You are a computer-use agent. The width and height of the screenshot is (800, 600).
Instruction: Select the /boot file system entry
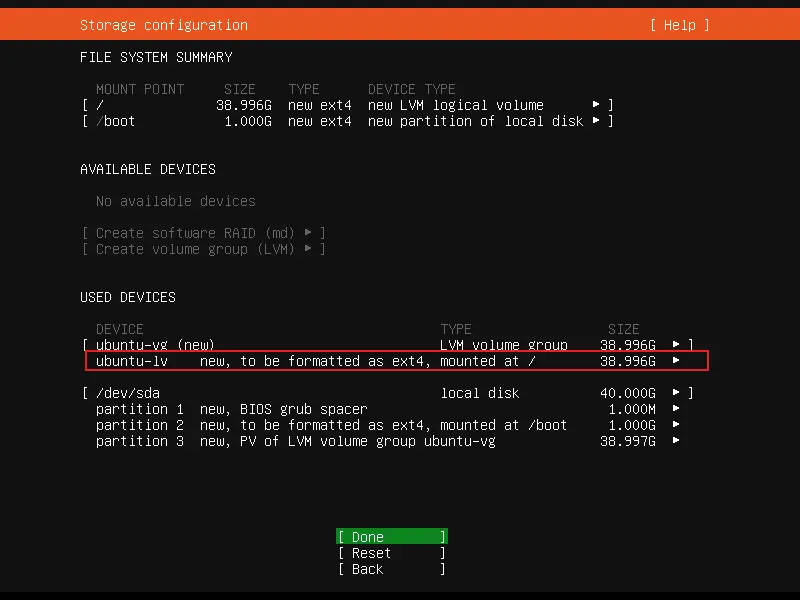[x=347, y=121]
